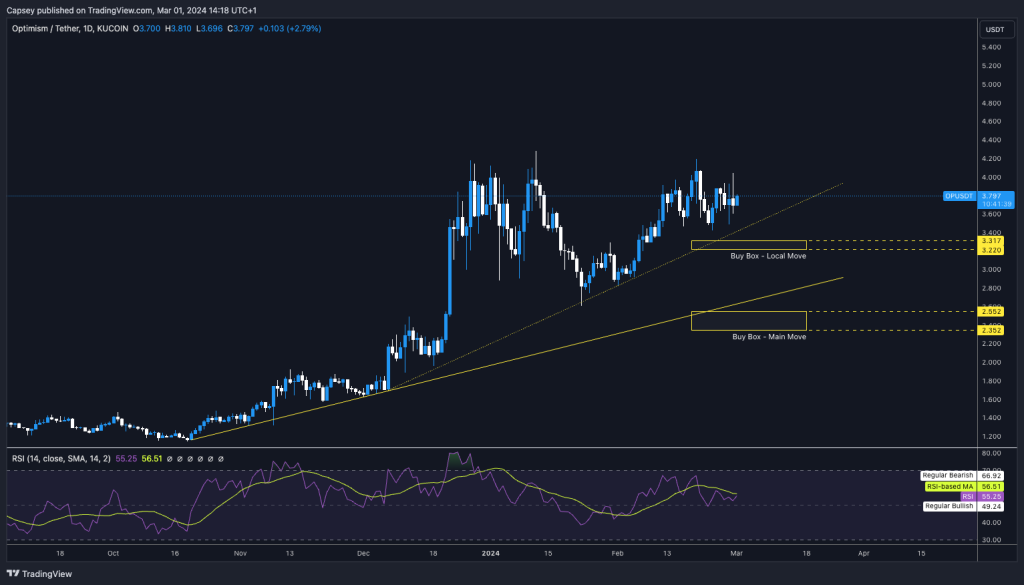Click the 2.552 yellow price label
1024x585 pixels.
tap(991, 311)
